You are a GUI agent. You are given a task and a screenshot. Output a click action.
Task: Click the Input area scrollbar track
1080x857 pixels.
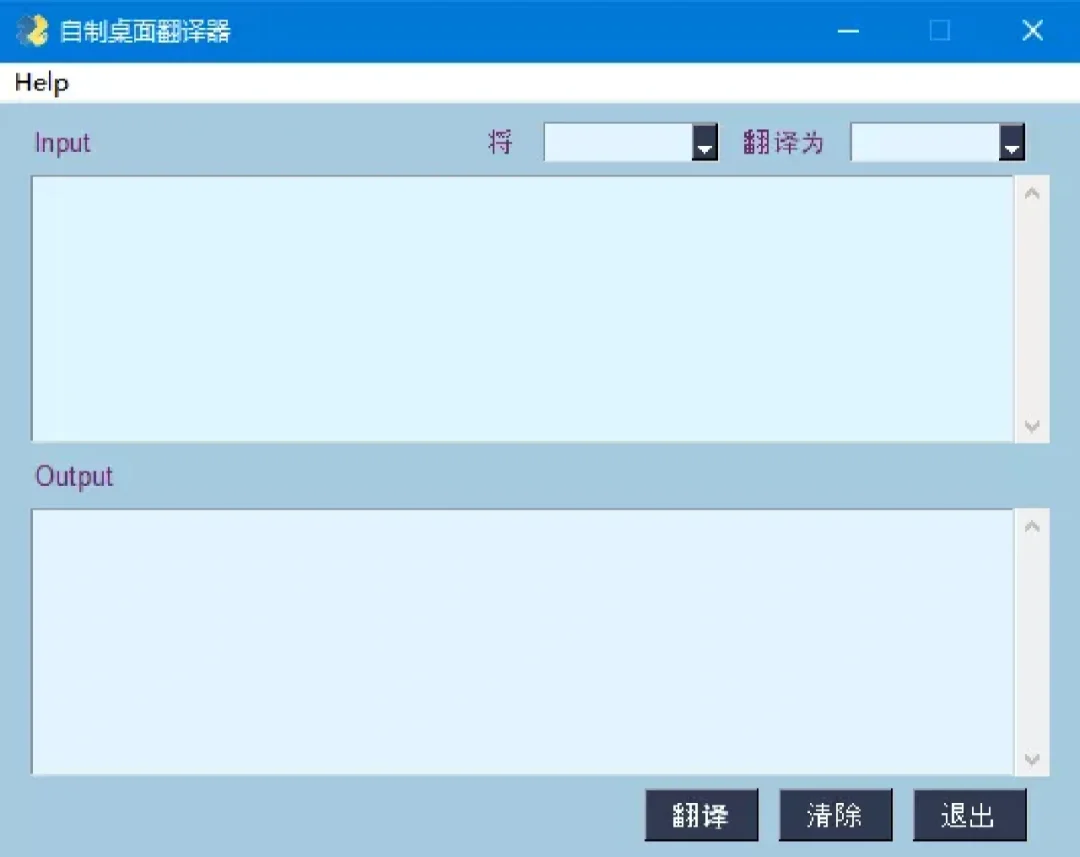pyautogui.click(x=1032, y=310)
